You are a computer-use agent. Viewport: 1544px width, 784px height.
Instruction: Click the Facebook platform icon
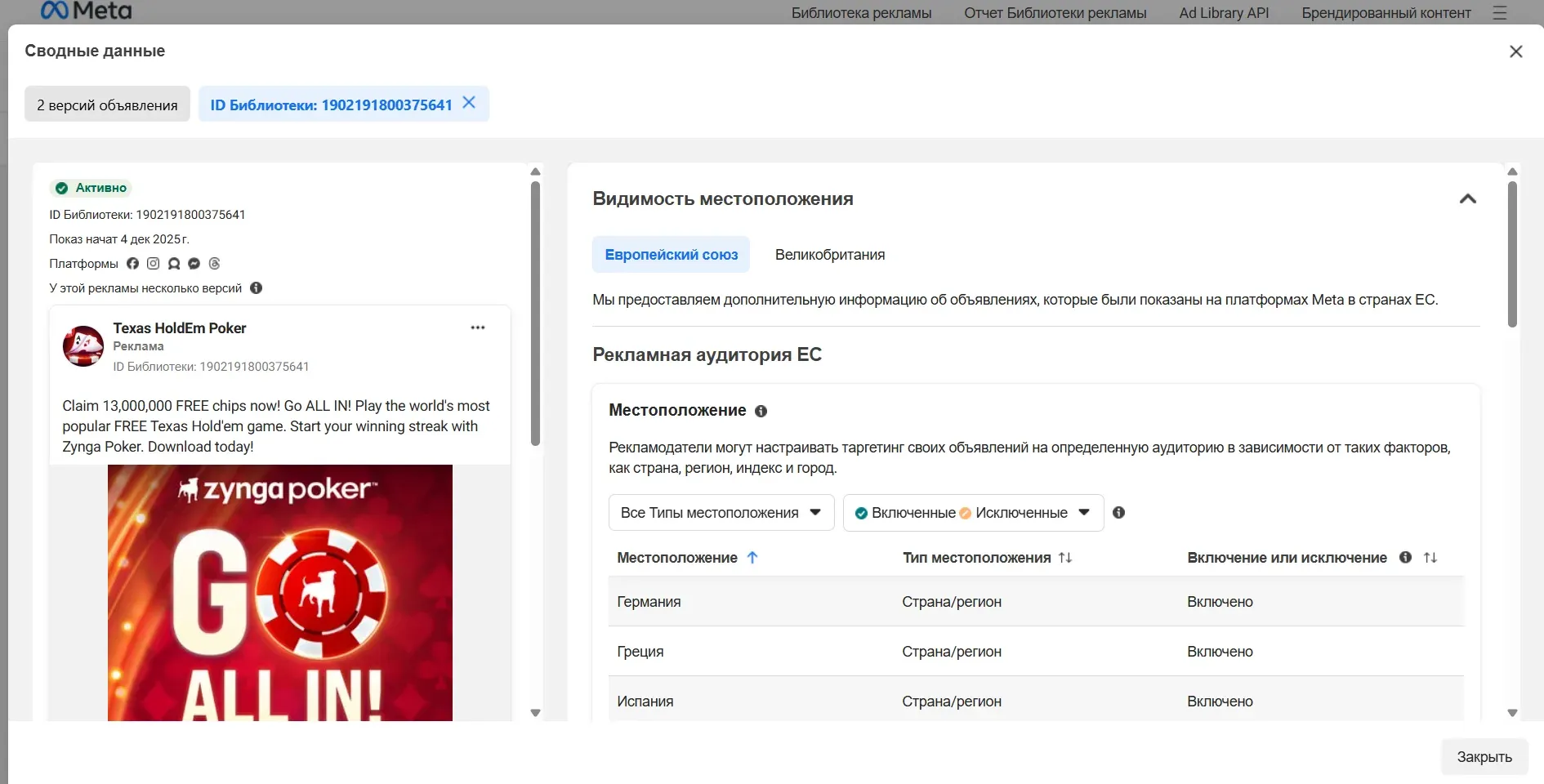132,263
